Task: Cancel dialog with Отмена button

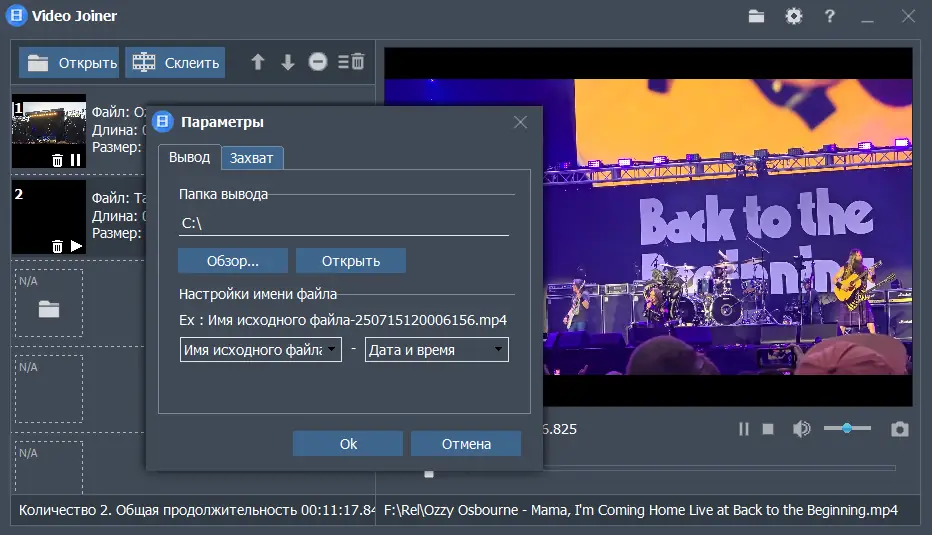Action: [466, 443]
